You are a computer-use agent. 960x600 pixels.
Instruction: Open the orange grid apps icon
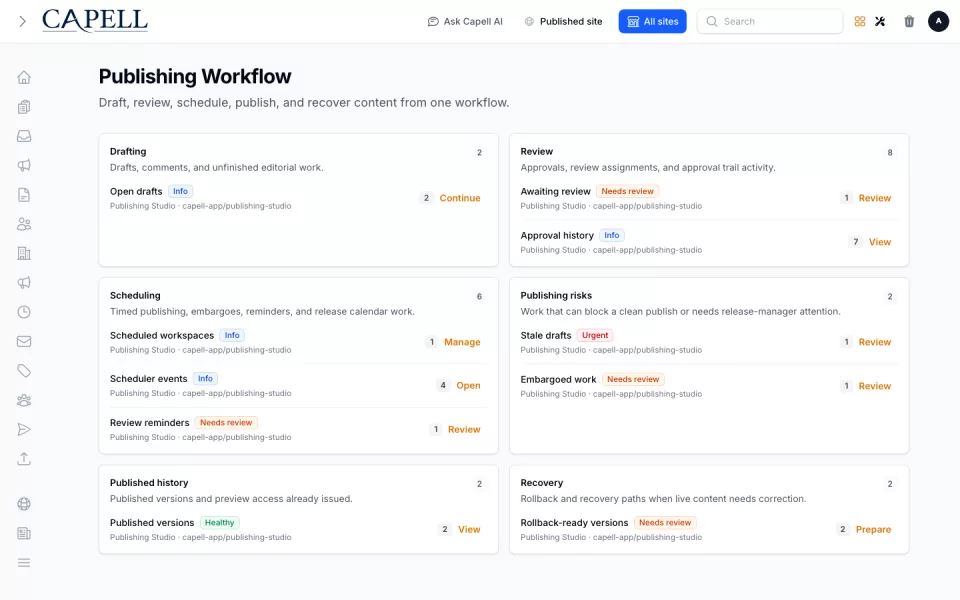tap(860, 21)
